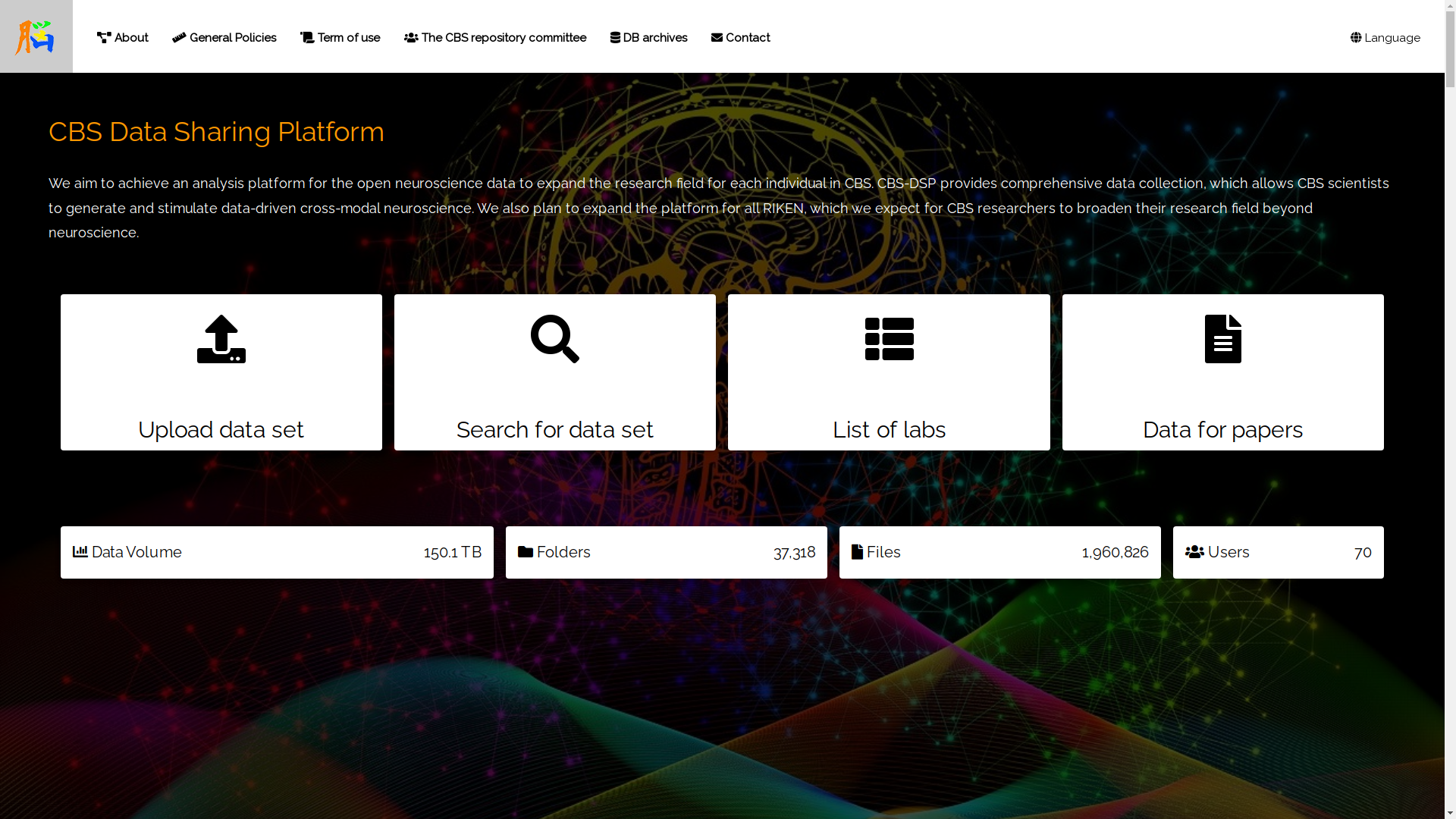Screen dimensions: 1456x819
Task: Click the file icon beside Files
Action: tap(857, 552)
